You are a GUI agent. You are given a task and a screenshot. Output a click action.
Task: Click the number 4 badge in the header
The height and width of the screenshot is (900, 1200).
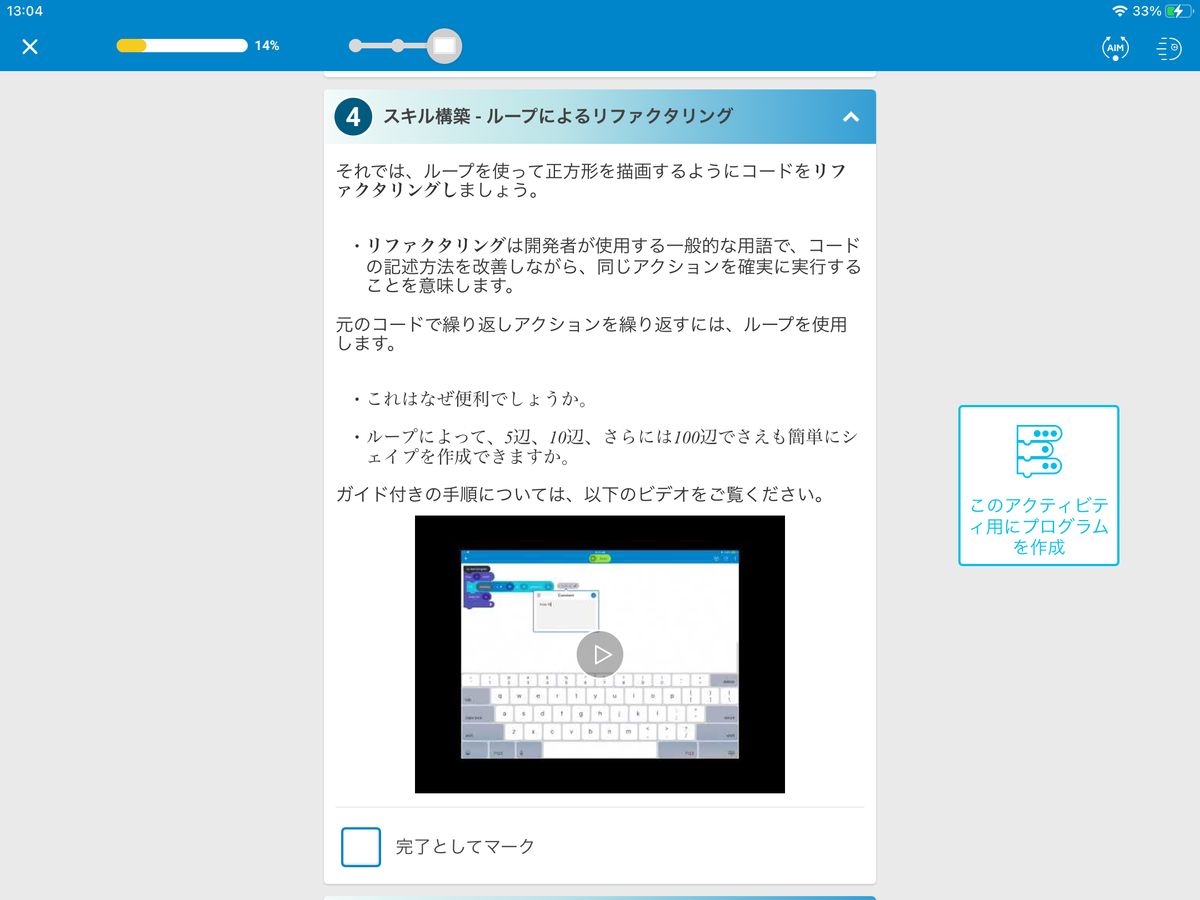point(353,117)
